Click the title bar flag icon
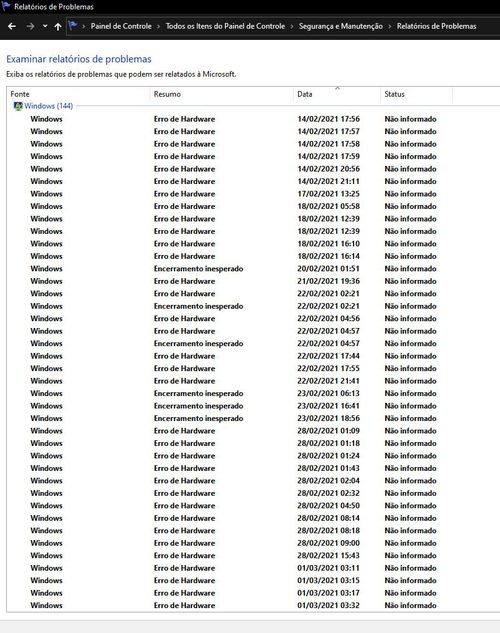The image size is (500, 633). click(6, 6)
